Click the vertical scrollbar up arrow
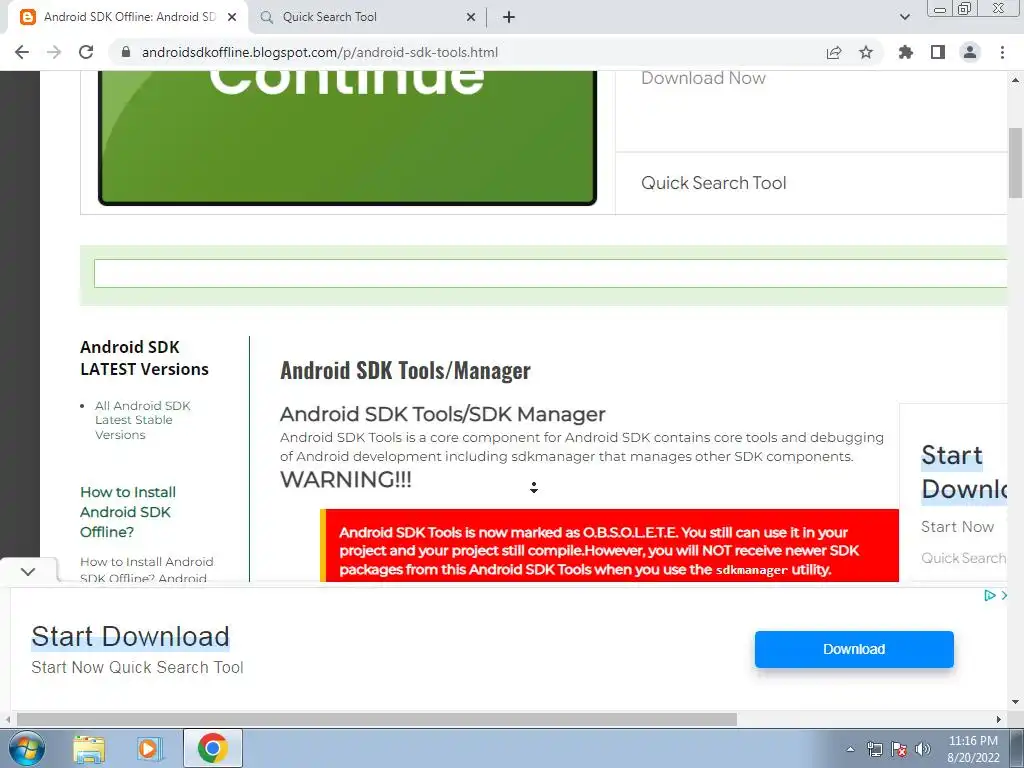 point(1015,80)
